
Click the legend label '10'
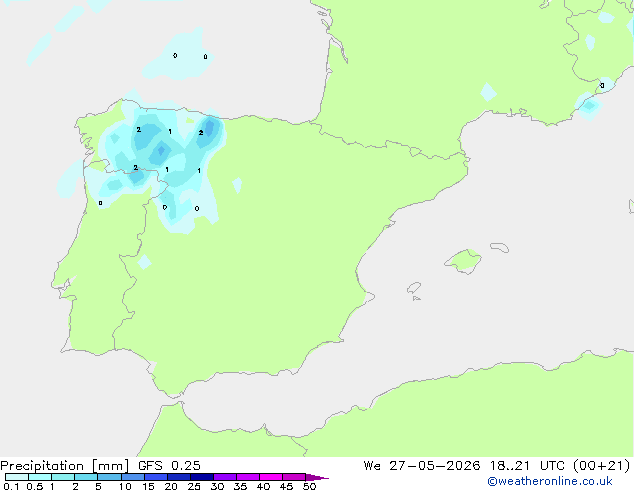125,486
